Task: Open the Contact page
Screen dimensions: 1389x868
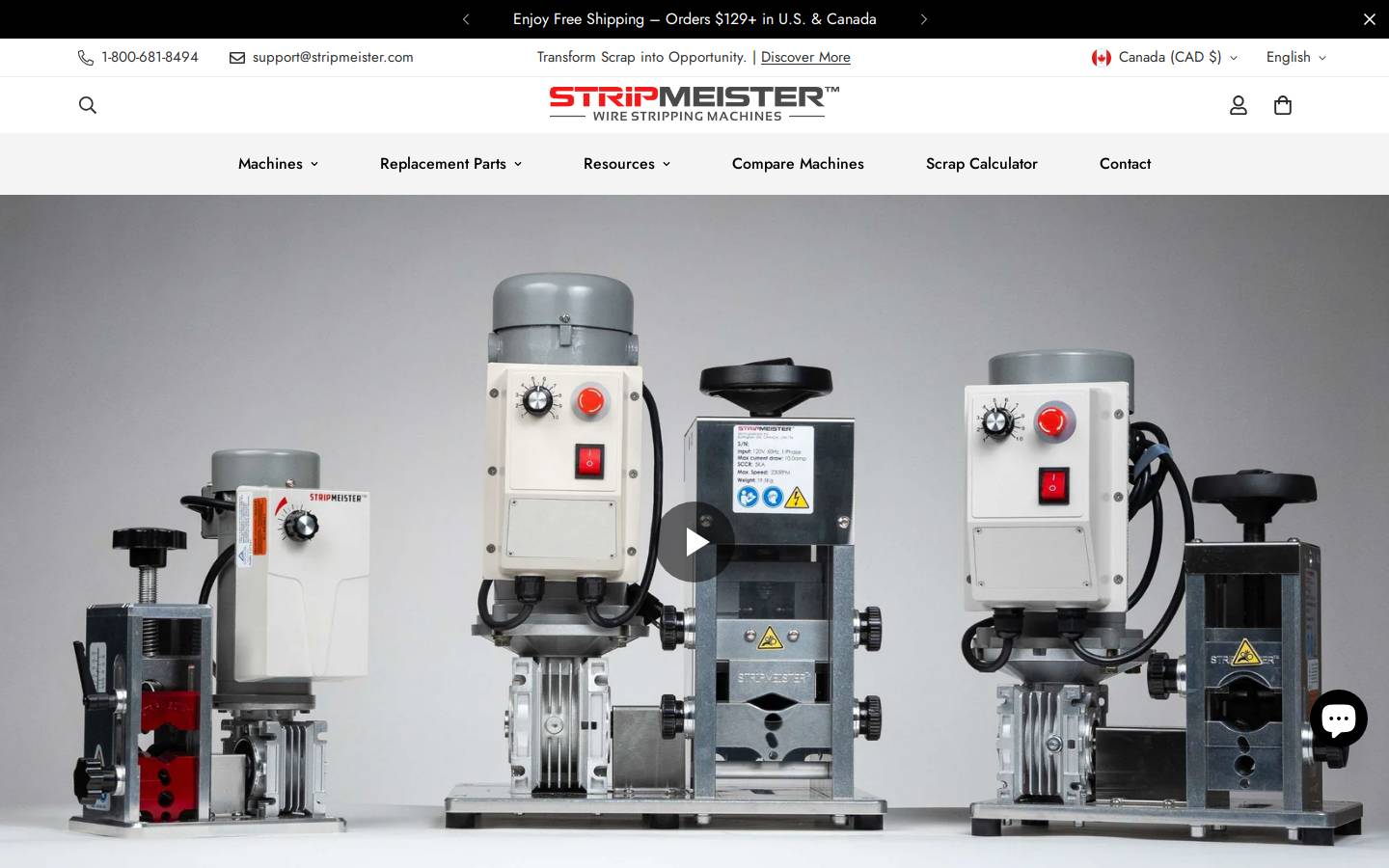Action: tap(1125, 164)
